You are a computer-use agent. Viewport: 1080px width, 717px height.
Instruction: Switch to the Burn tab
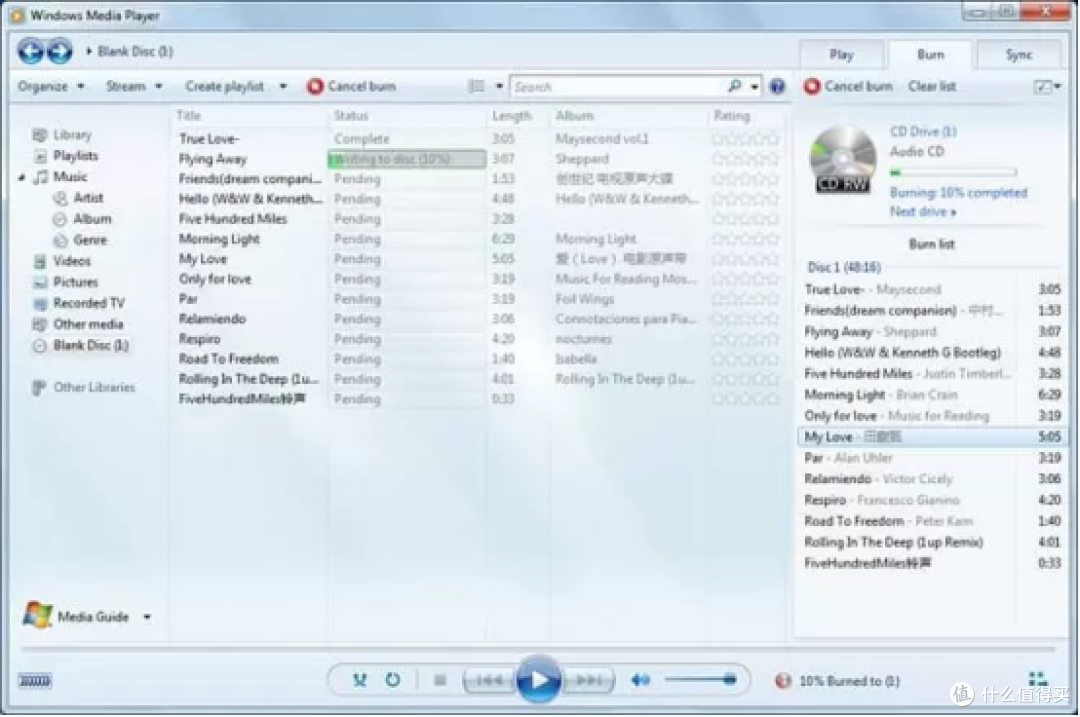pos(931,54)
